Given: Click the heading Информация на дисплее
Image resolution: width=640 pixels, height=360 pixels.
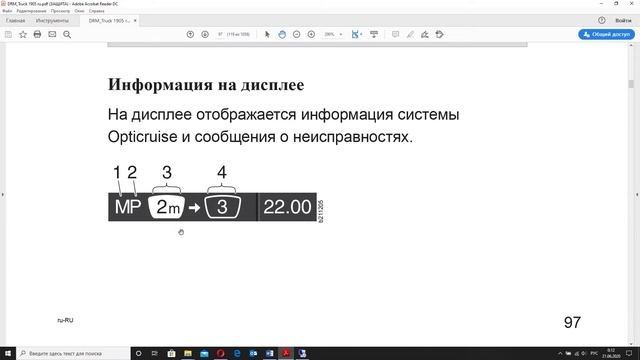Looking at the screenshot, I should coord(206,85).
